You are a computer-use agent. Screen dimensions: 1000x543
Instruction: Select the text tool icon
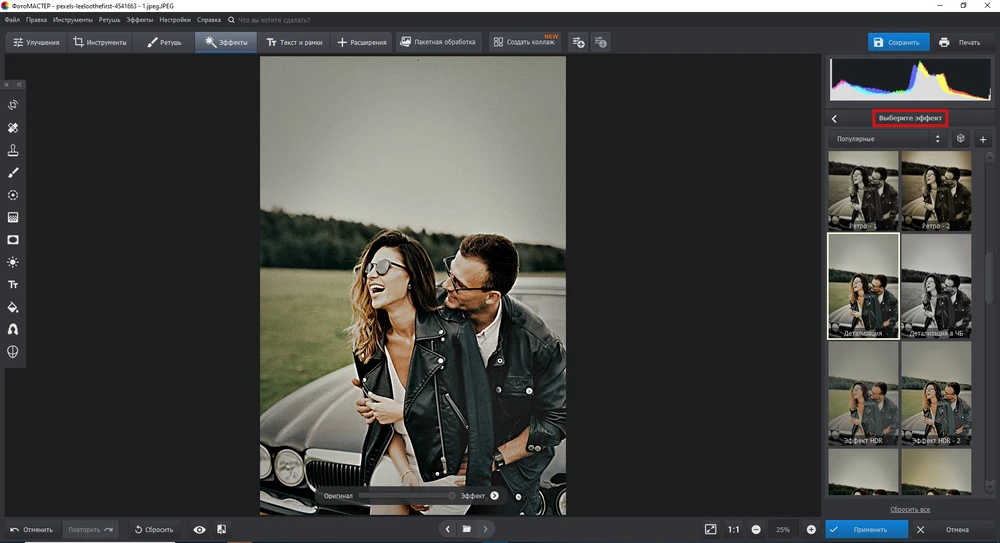point(13,284)
